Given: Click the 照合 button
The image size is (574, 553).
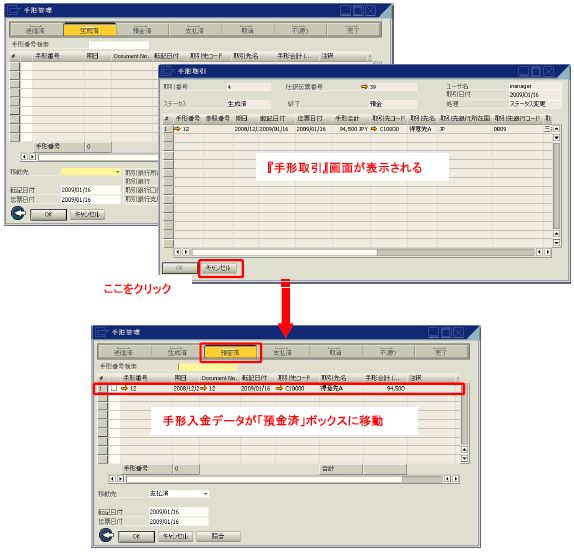Looking at the screenshot, I should 218,536.
